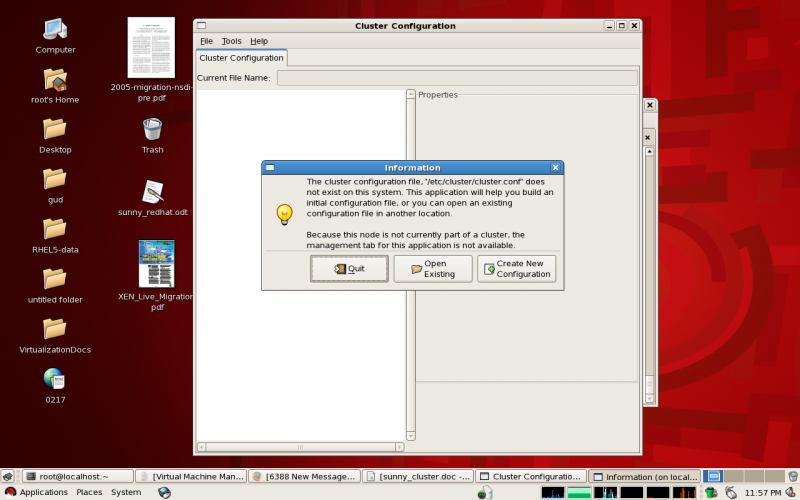Close the Cluster Configuration window
The image size is (800, 500).
pyautogui.click(x=634, y=26)
